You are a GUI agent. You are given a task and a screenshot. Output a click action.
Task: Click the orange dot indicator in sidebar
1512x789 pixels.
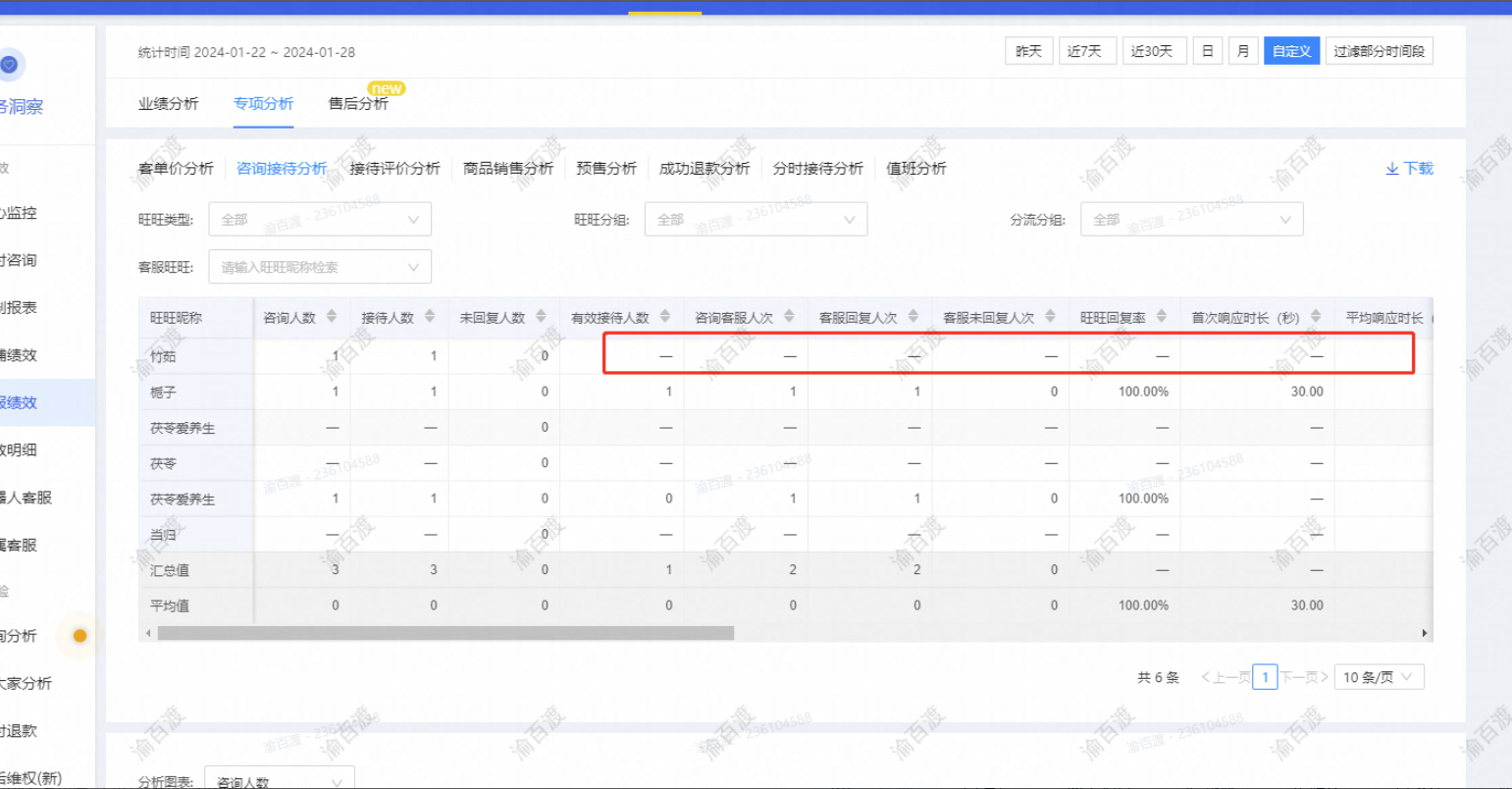(79, 636)
